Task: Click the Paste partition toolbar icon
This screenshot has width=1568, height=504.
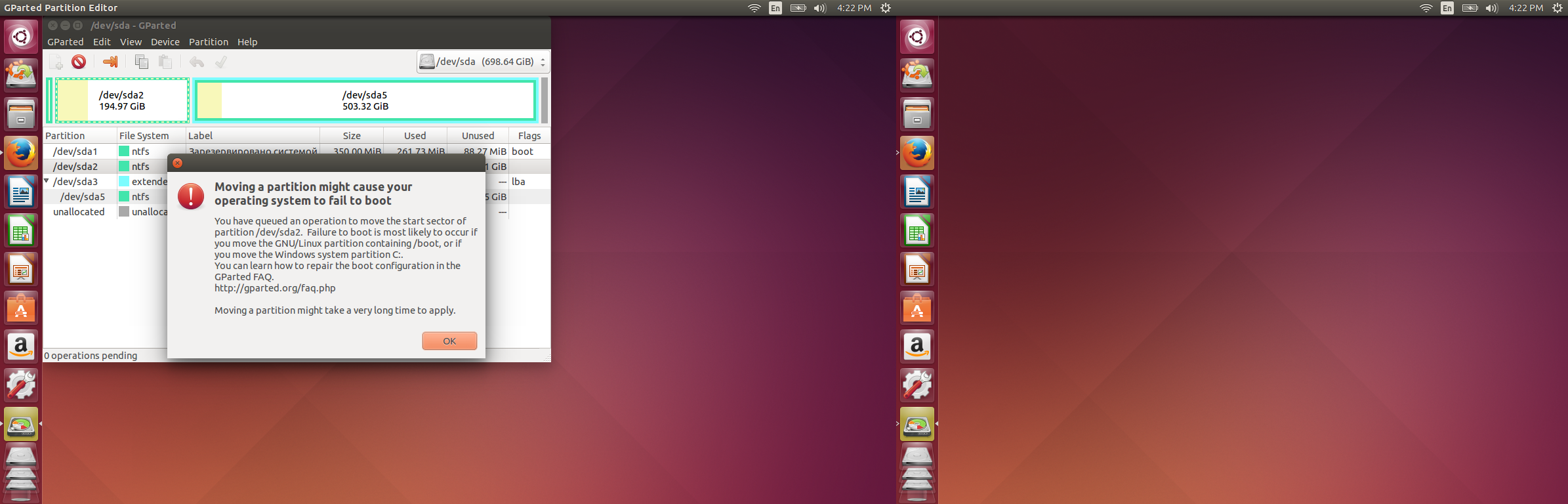Action: tap(165, 62)
